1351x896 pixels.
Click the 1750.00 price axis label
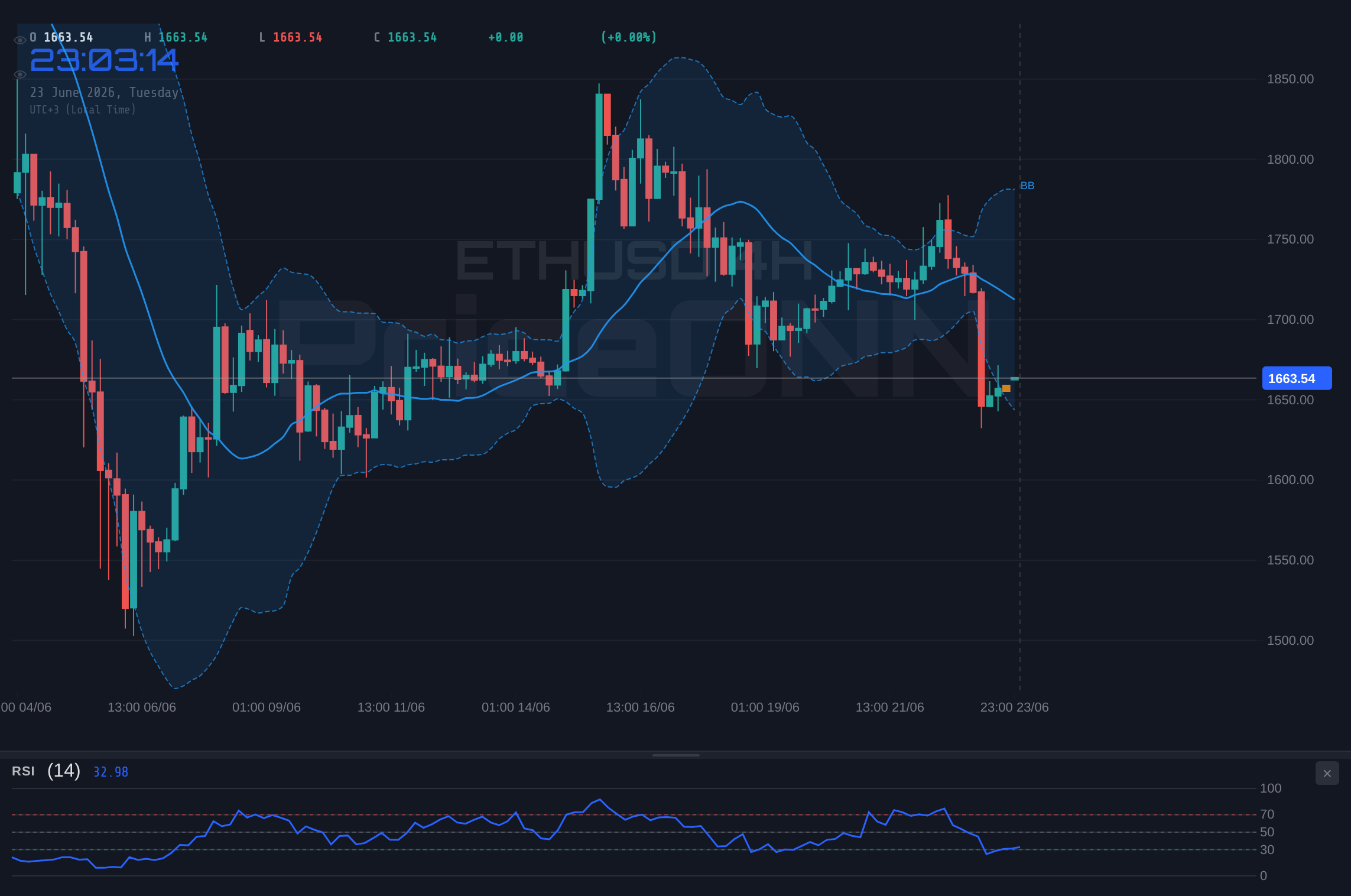point(1290,239)
